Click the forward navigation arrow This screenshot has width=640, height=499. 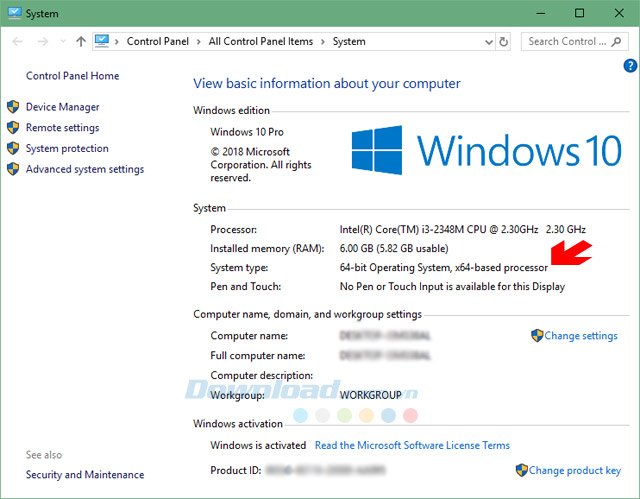click(43, 41)
